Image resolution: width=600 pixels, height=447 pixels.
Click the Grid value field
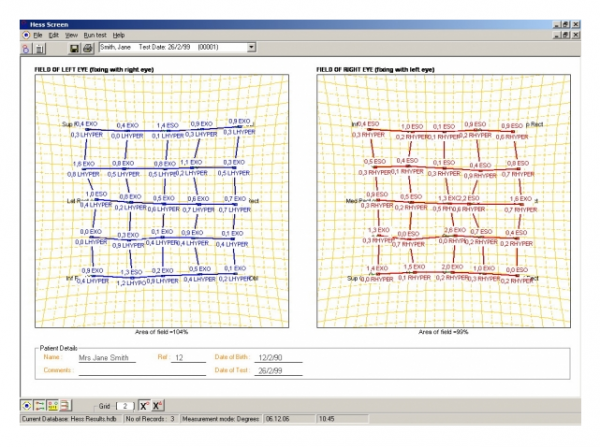(x=125, y=406)
